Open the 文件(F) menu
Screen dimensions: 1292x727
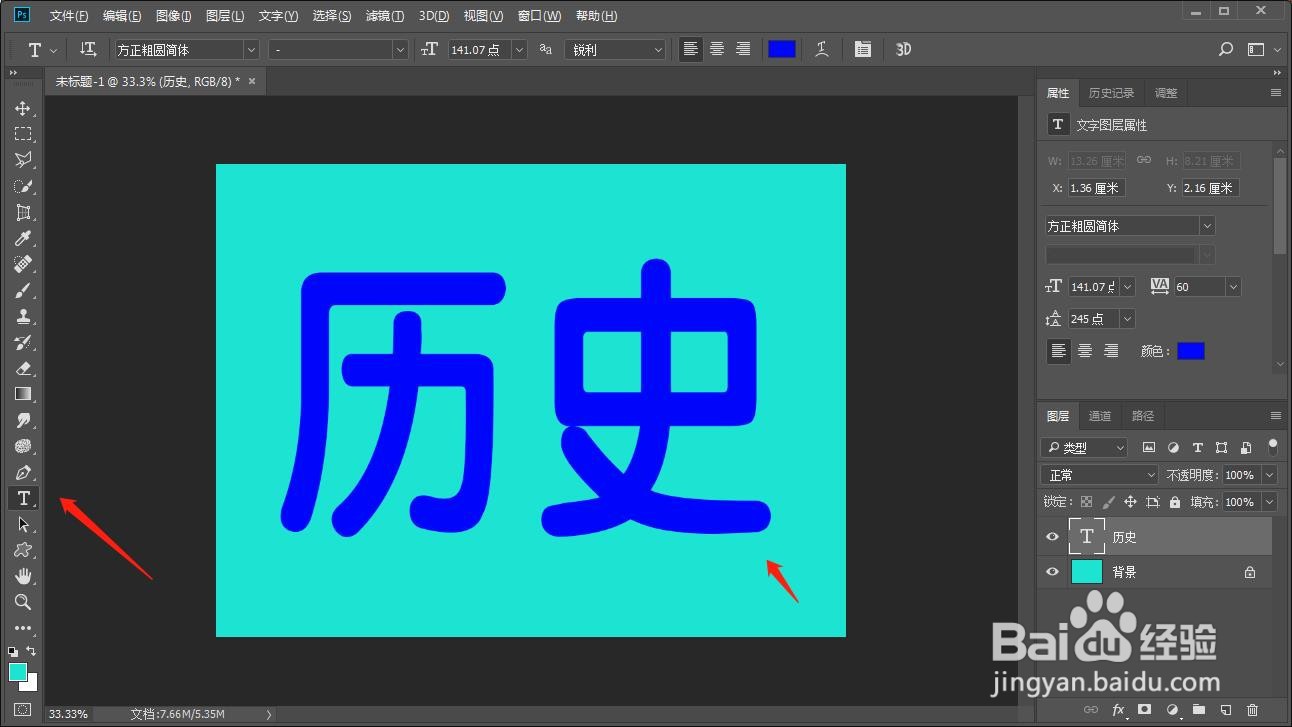69,16
